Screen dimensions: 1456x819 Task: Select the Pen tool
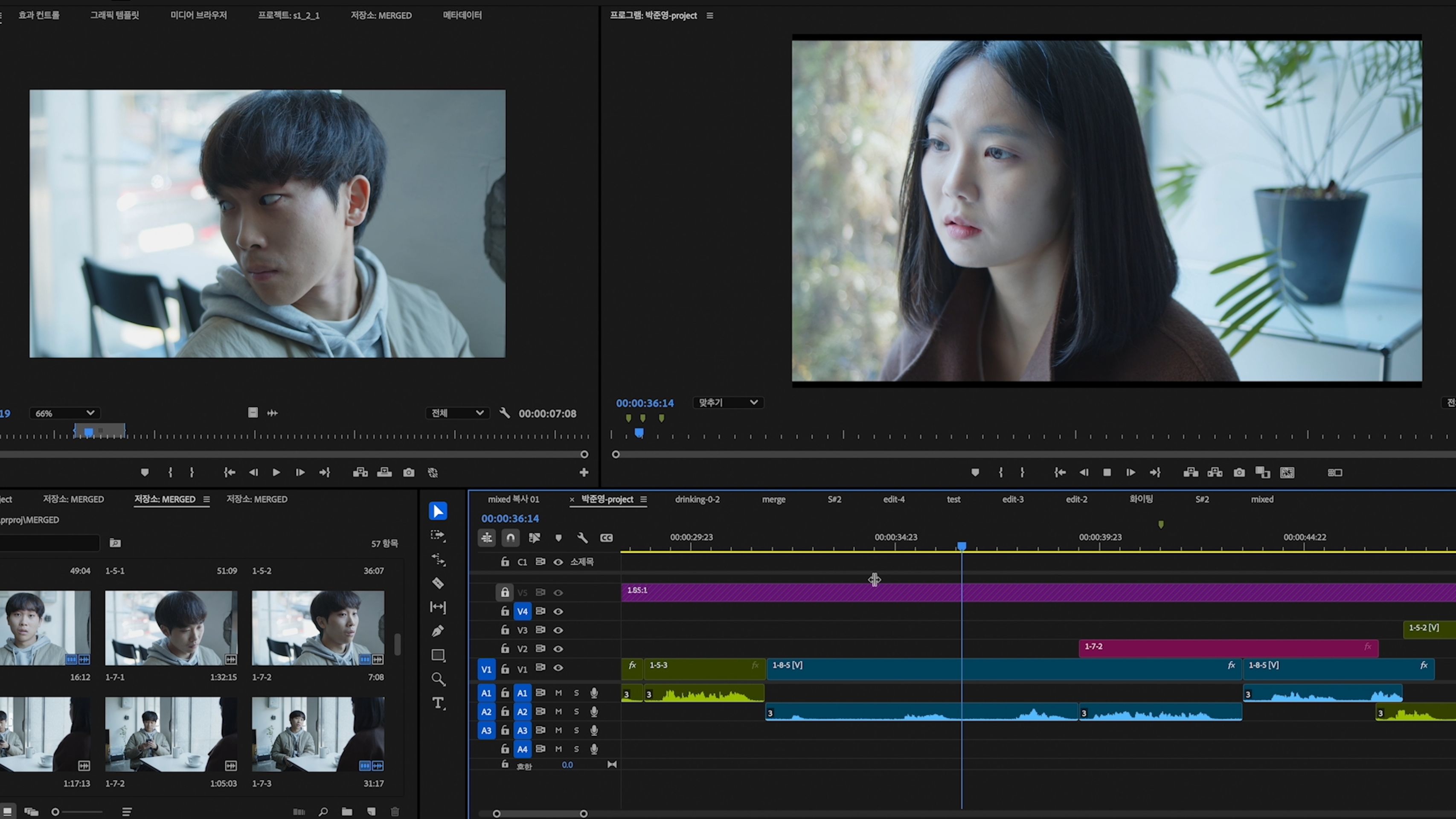click(x=438, y=631)
